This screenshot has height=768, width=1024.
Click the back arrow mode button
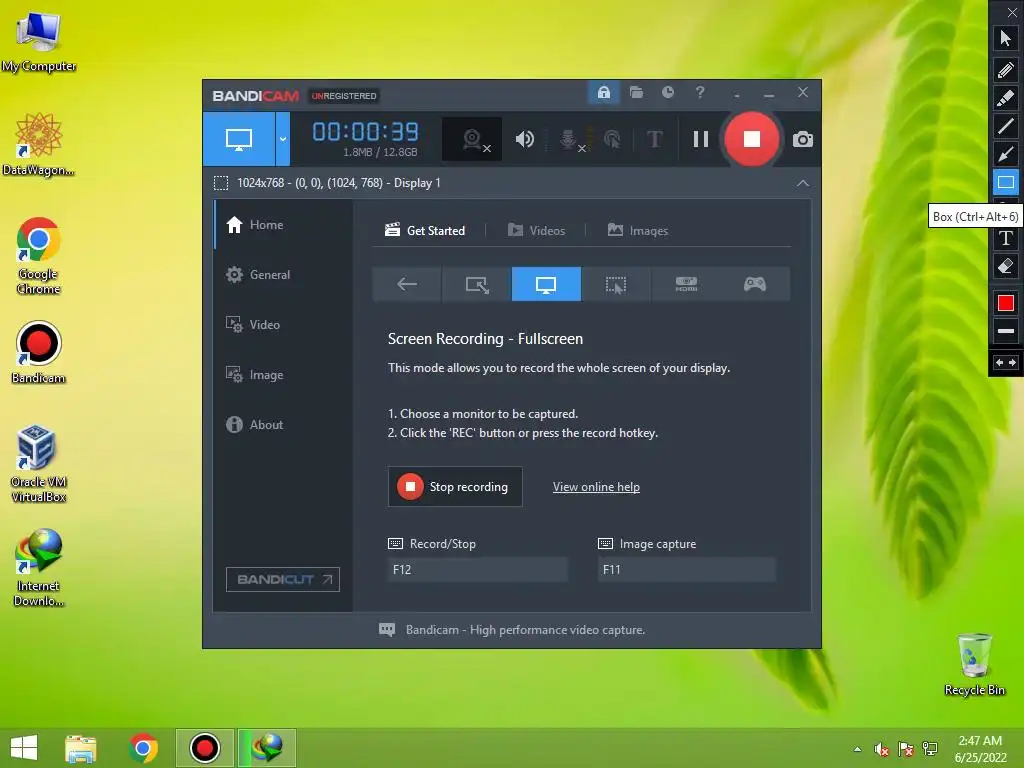407,284
